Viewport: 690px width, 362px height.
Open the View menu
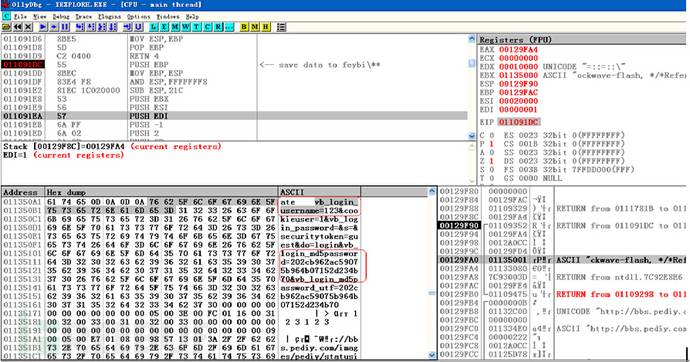[x=40, y=16]
